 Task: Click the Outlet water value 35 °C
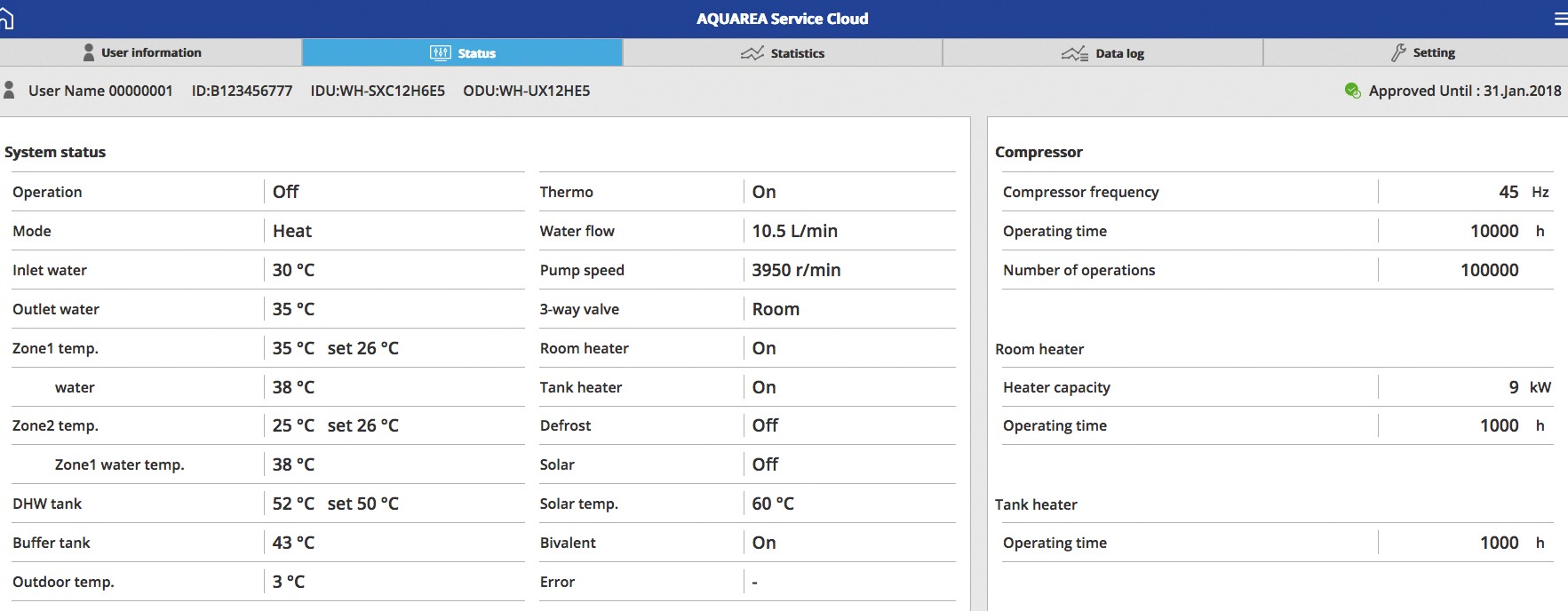pos(293,309)
